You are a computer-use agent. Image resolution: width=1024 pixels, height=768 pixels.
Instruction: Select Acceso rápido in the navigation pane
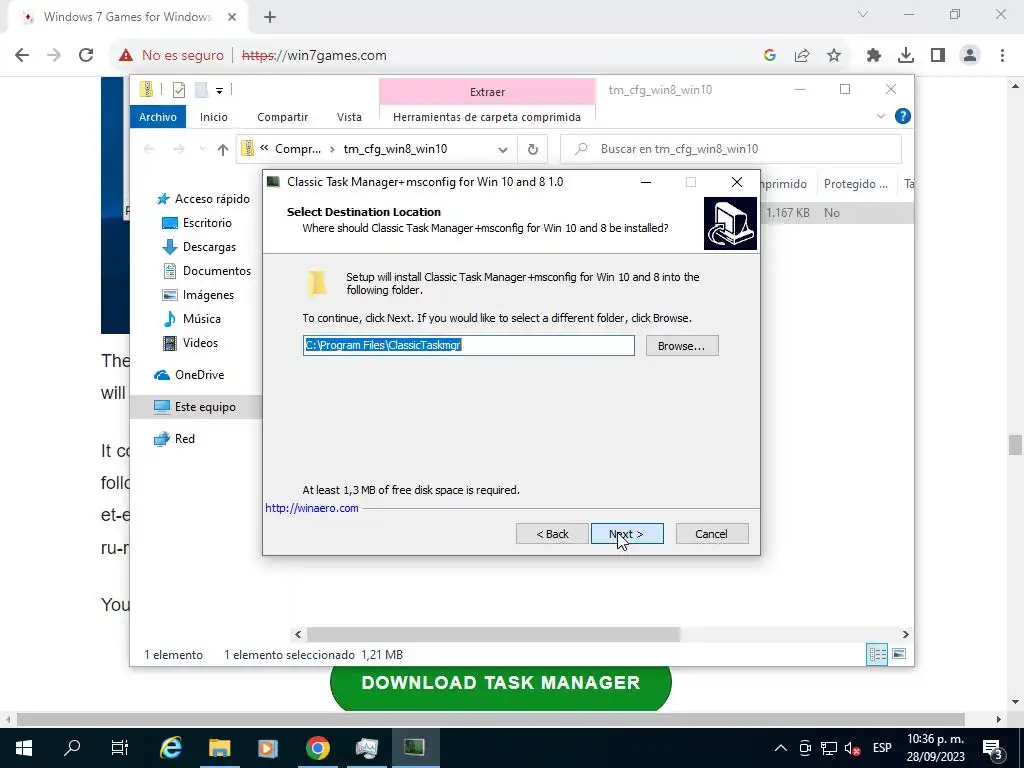203,199
